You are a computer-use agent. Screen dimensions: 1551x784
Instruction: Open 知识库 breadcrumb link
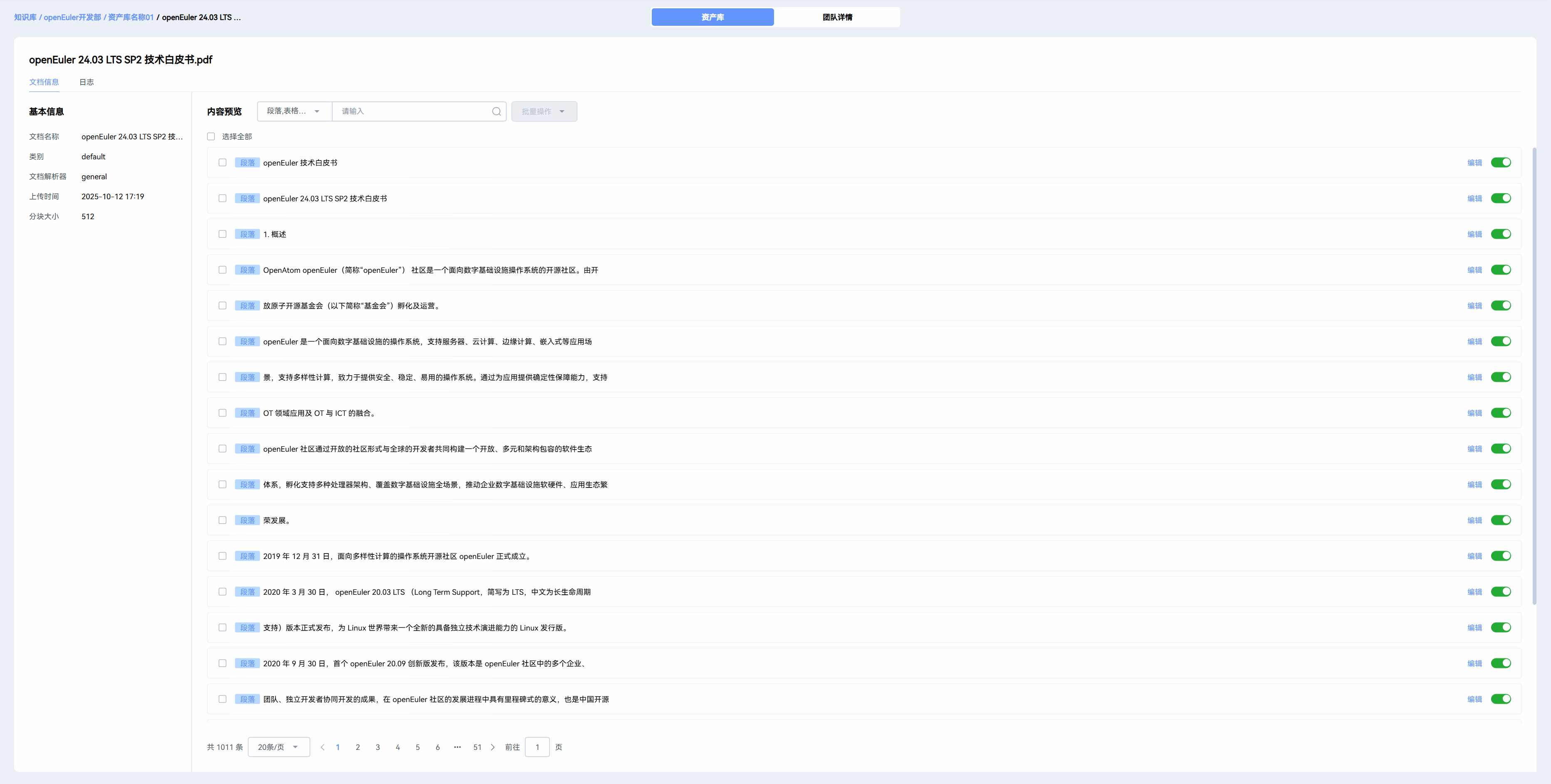[25, 17]
